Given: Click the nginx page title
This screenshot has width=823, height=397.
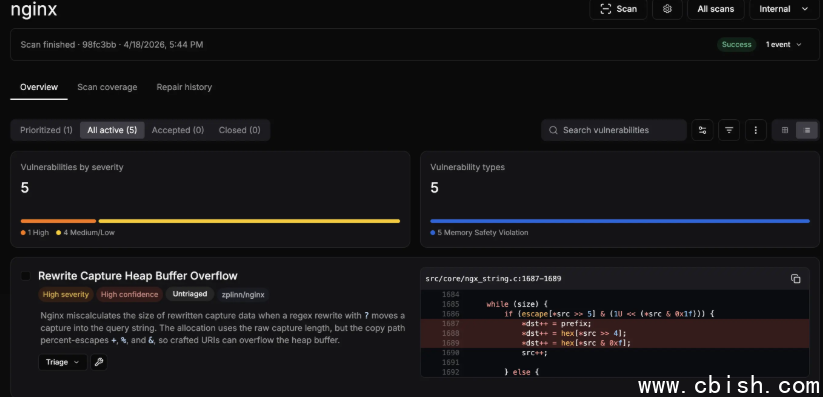Looking at the screenshot, I should pos(34,9).
